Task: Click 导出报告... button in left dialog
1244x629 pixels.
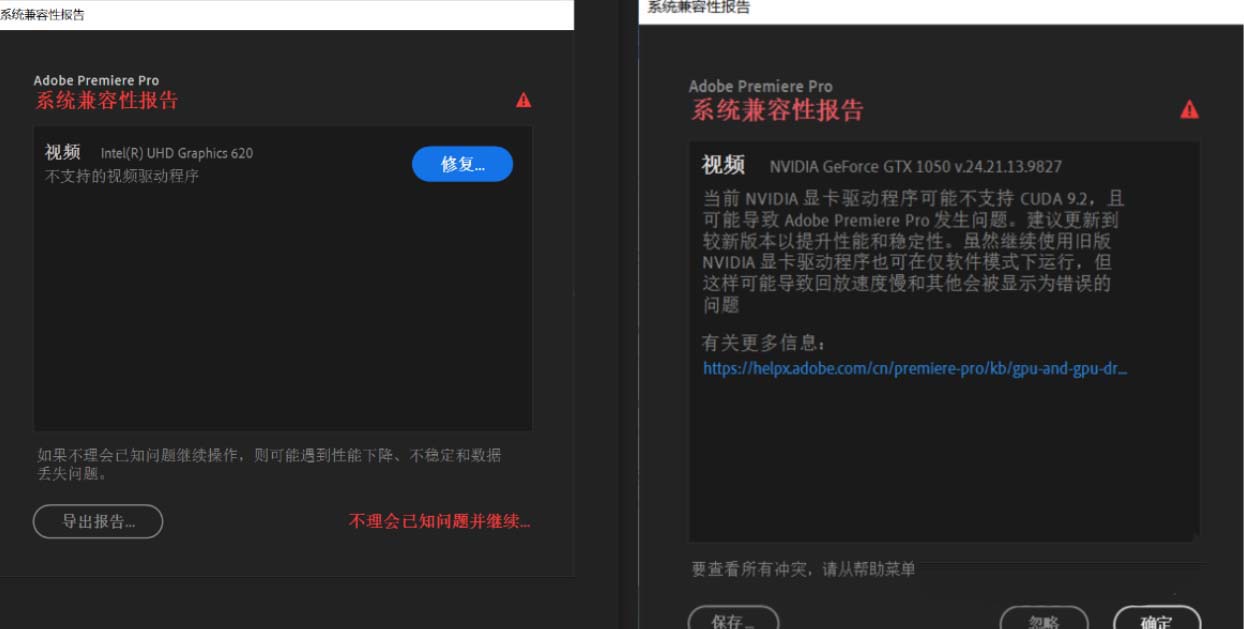Action: [x=98, y=521]
